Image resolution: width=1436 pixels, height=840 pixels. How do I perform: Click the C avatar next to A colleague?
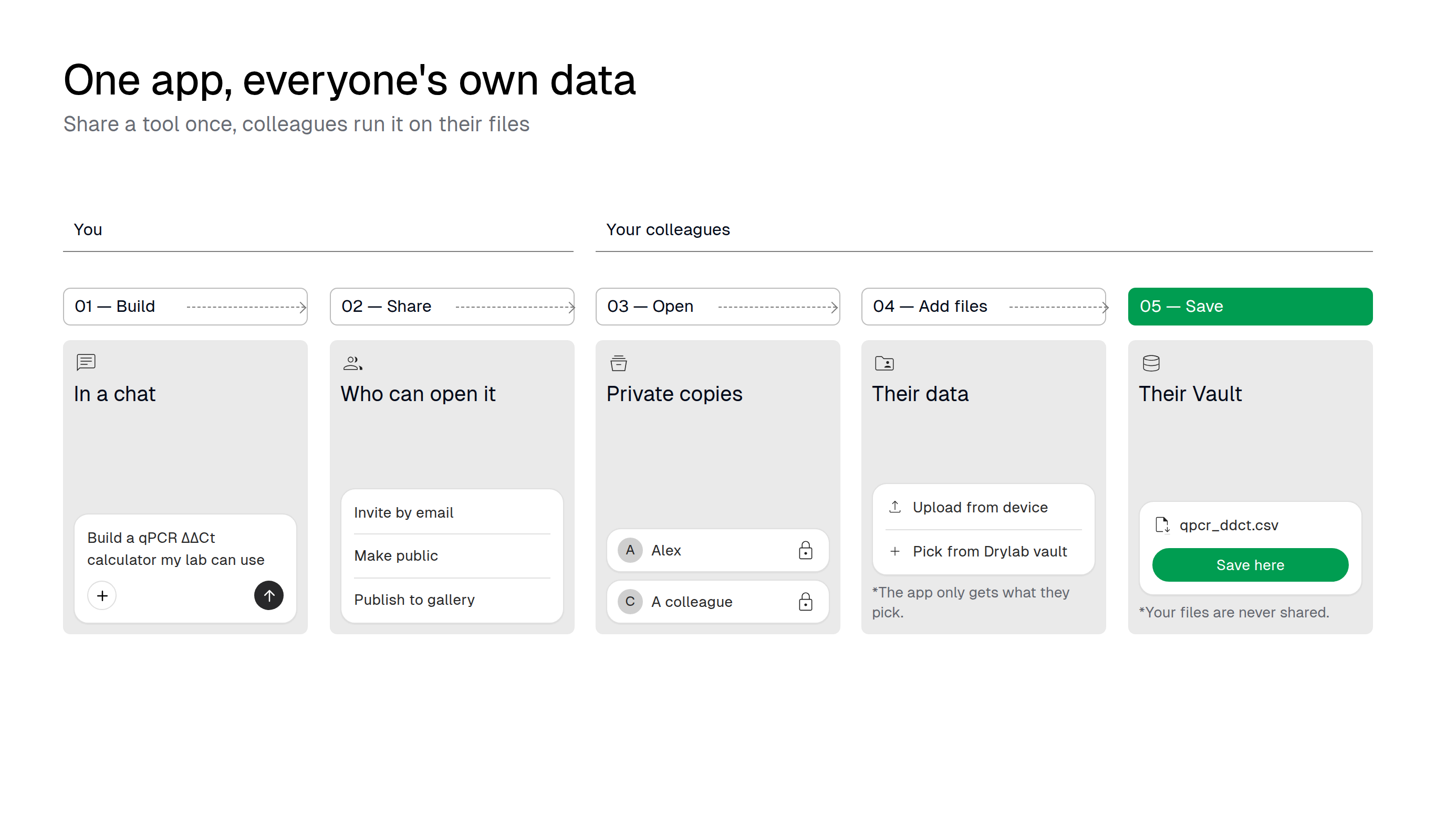pyautogui.click(x=630, y=601)
